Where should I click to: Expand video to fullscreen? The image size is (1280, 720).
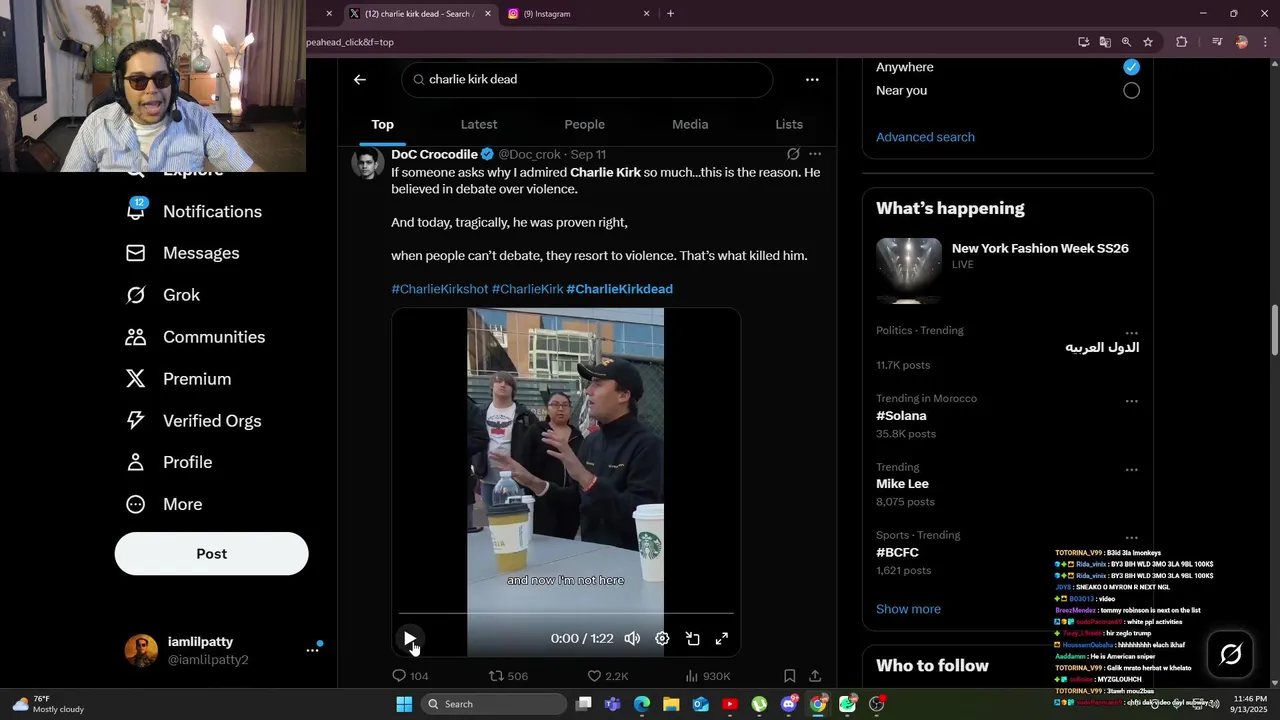722,638
